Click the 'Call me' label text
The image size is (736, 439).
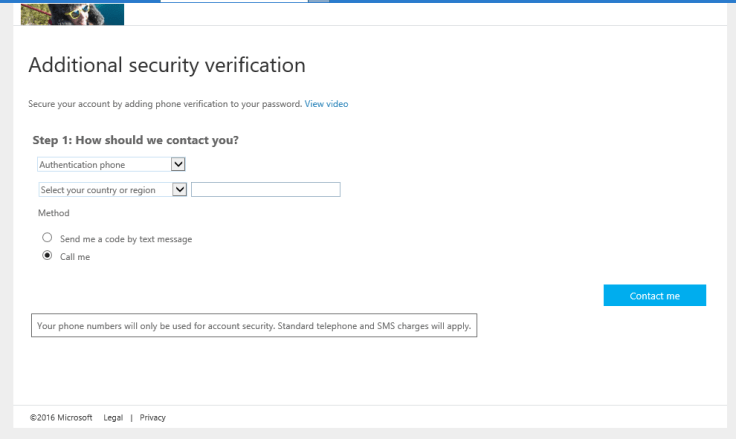click(x=75, y=257)
